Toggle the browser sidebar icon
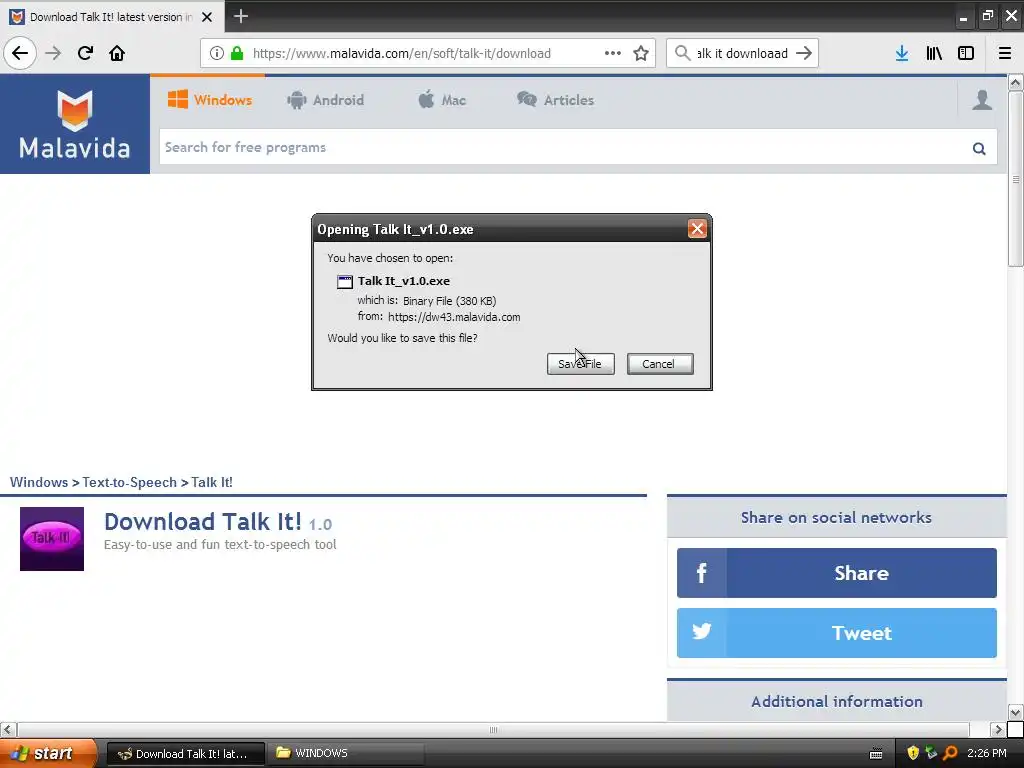The height and width of the screenshot is (768, 1024). [x=966, y=53]
